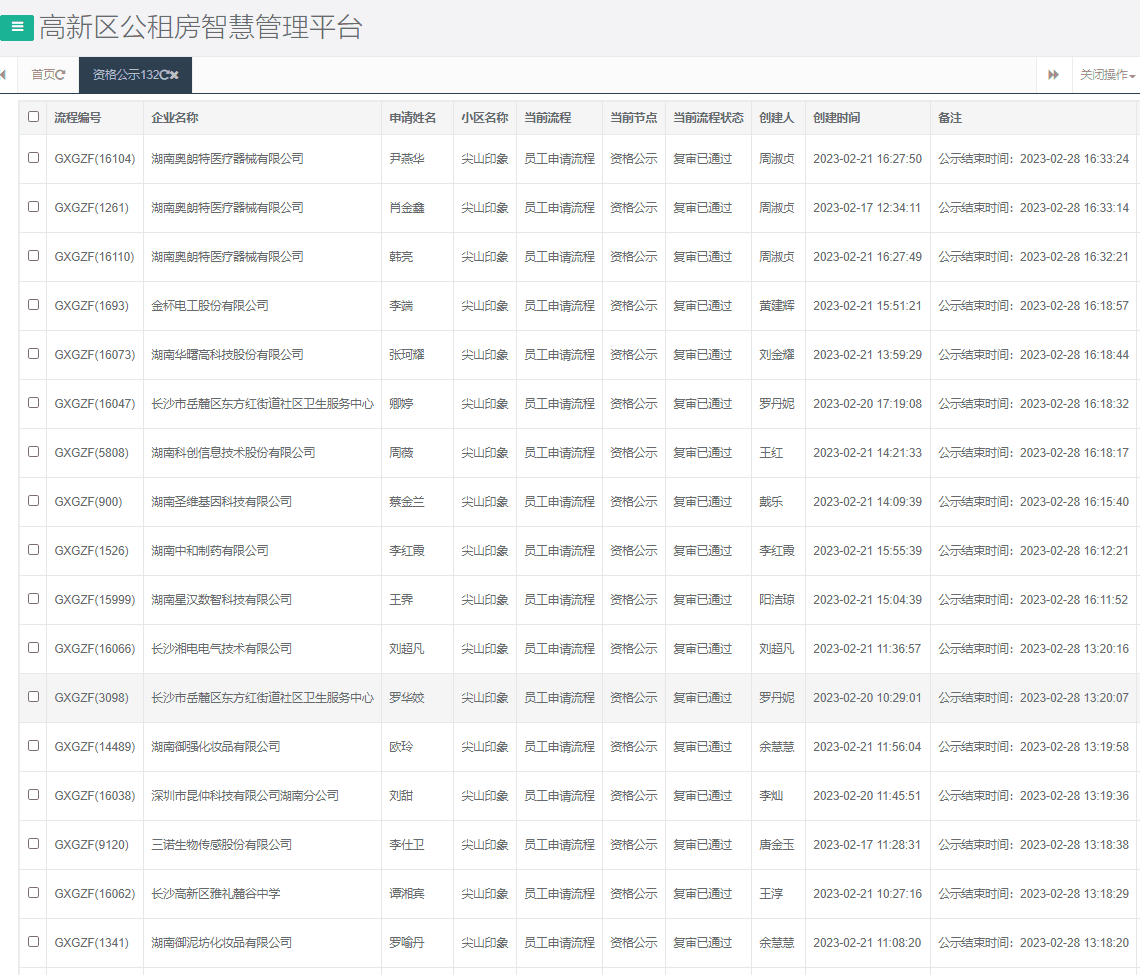
Task: Click the 流程编号 column header
Action: pyautogui.click(x=77, y=118)
